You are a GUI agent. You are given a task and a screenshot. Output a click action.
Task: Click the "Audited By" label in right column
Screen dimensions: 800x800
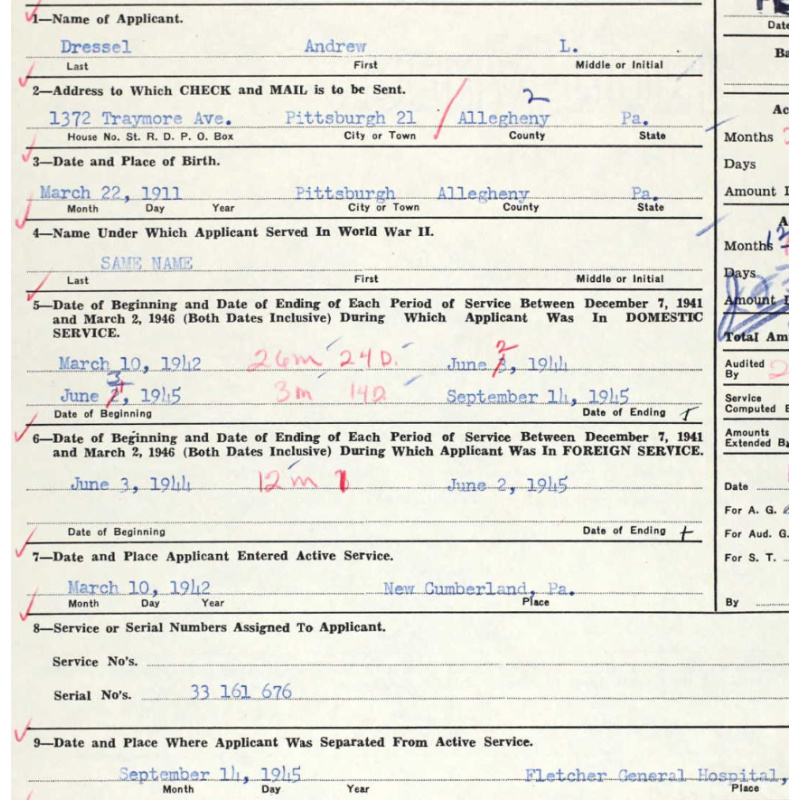(744, 369)
